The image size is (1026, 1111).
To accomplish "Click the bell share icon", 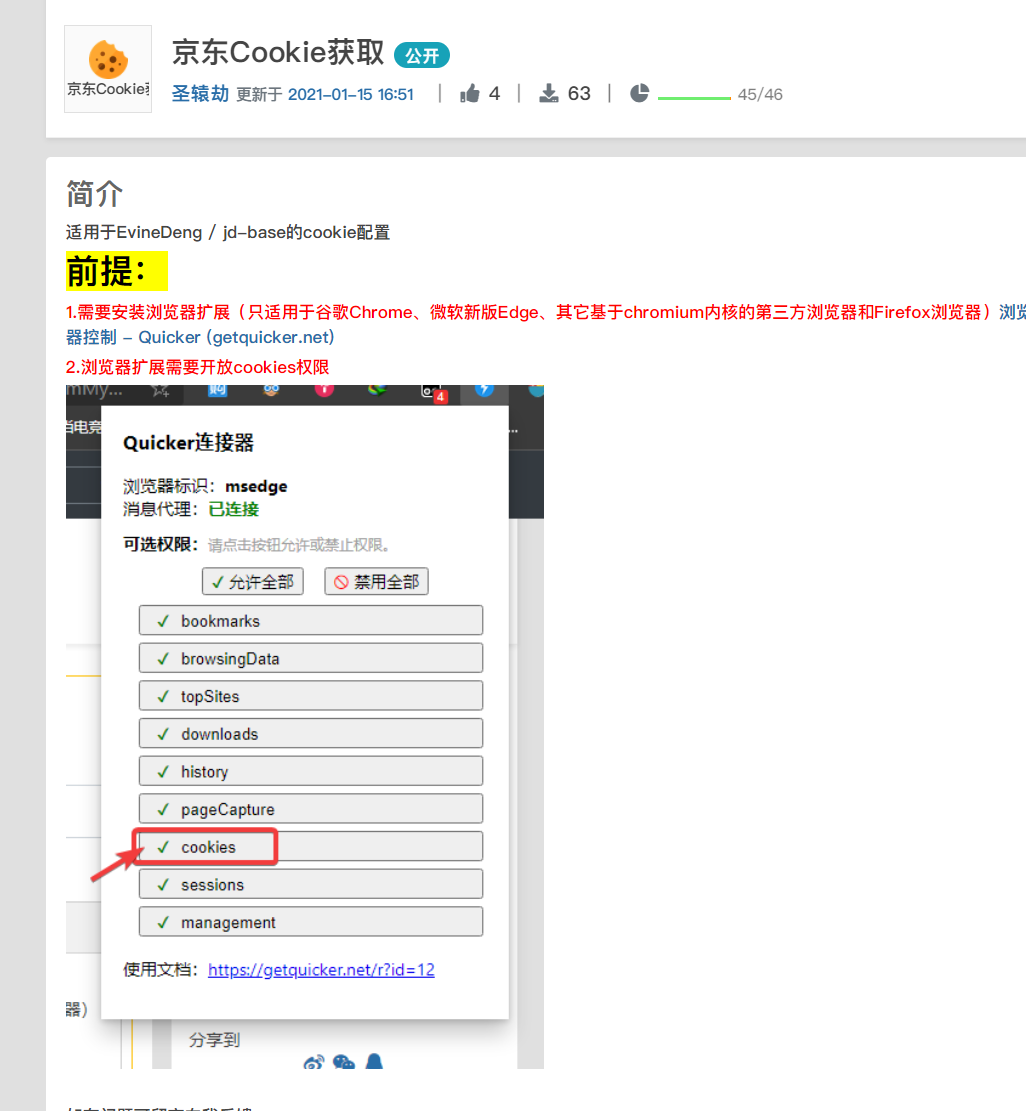I will tap(374, 1061).
